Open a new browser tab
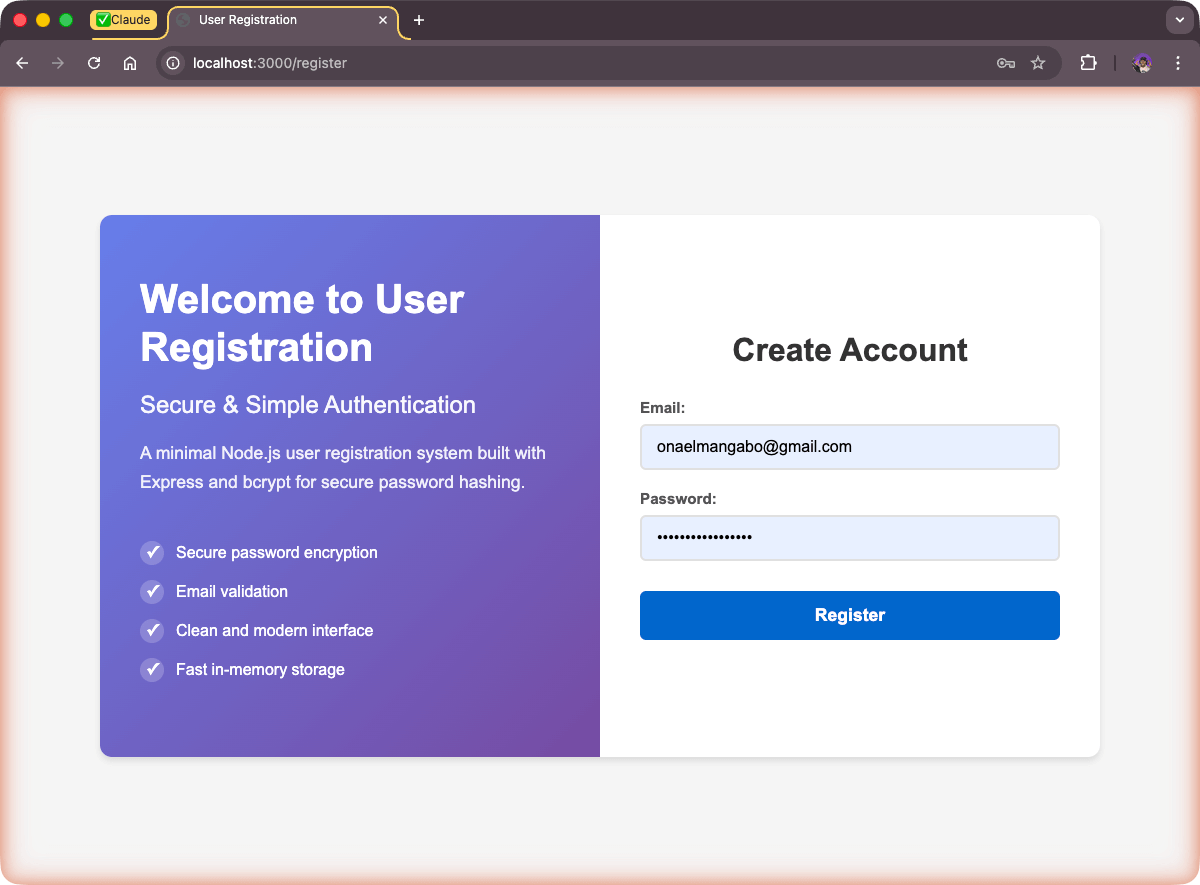 pos(418,19)
